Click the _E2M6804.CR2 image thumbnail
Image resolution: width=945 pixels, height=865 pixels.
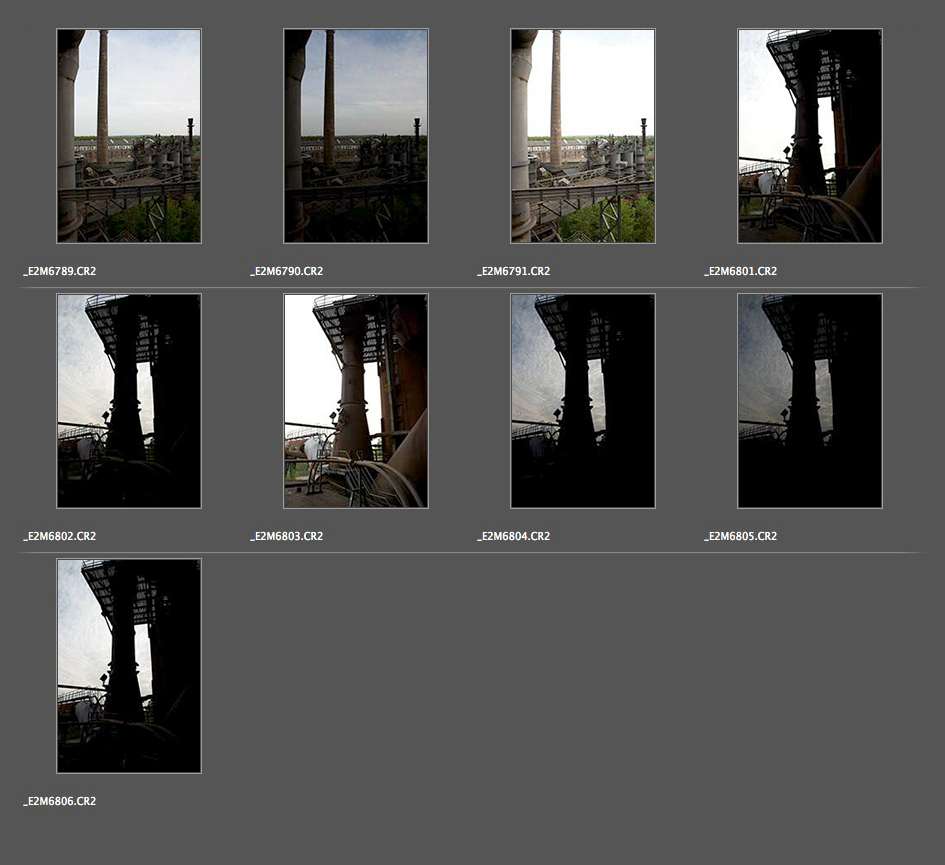582,401
